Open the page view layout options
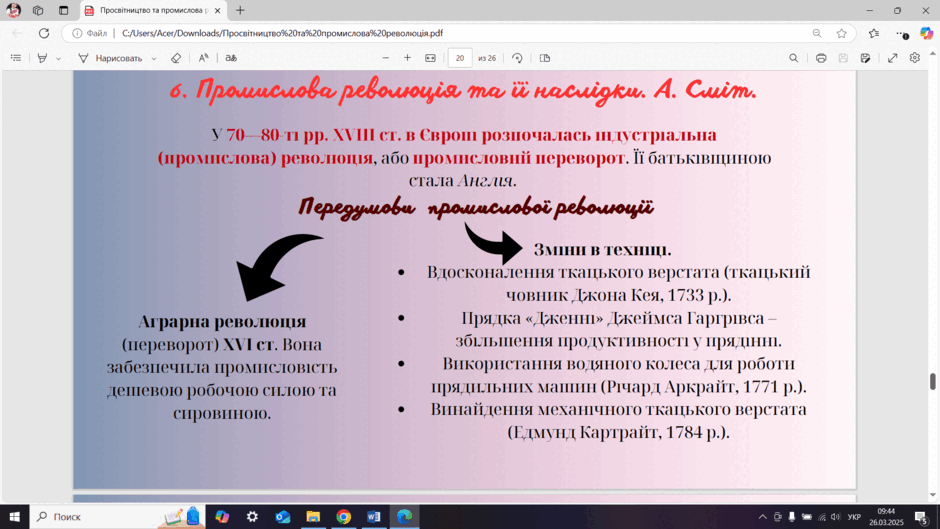Screen dimensions: 940x529 (545, 58)
